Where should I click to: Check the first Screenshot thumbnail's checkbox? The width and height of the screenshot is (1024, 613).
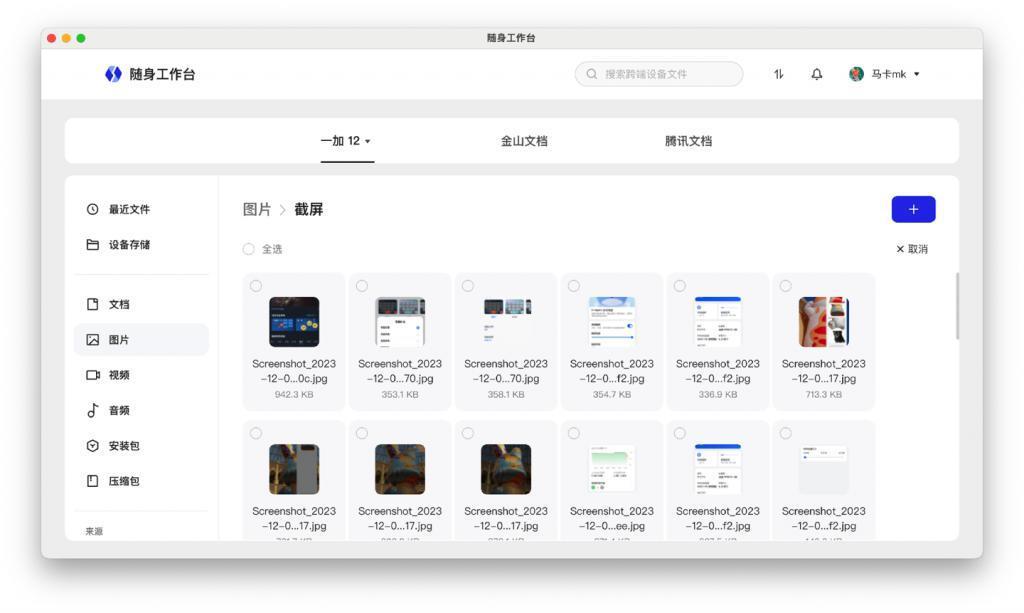(256, 285)
